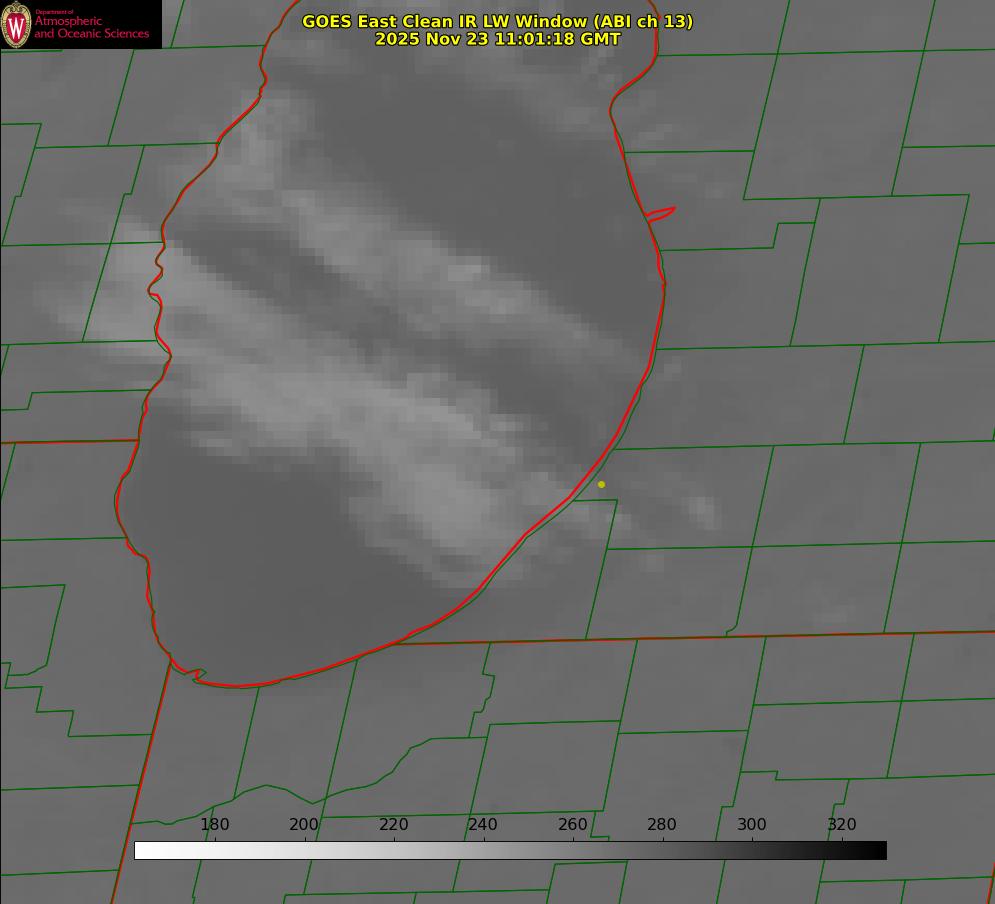Click the small red peninsula on east shore
The image size is (995, 904).
pos(662,213)
